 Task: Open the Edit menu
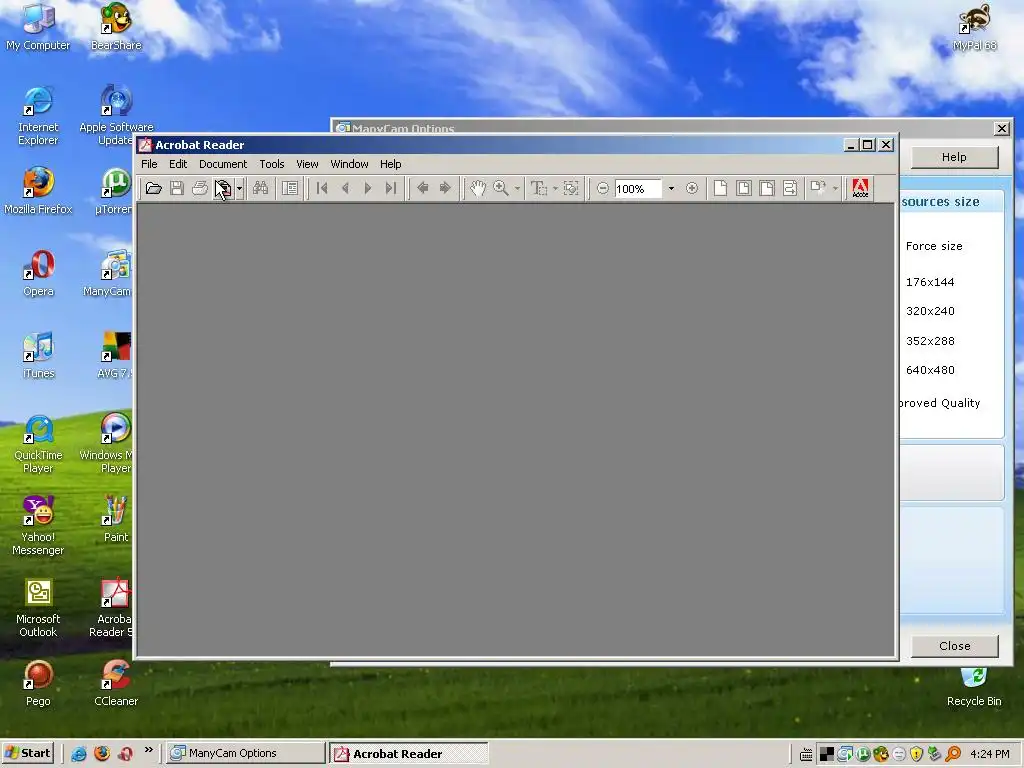pyautogui.click(x=178, y=164)
